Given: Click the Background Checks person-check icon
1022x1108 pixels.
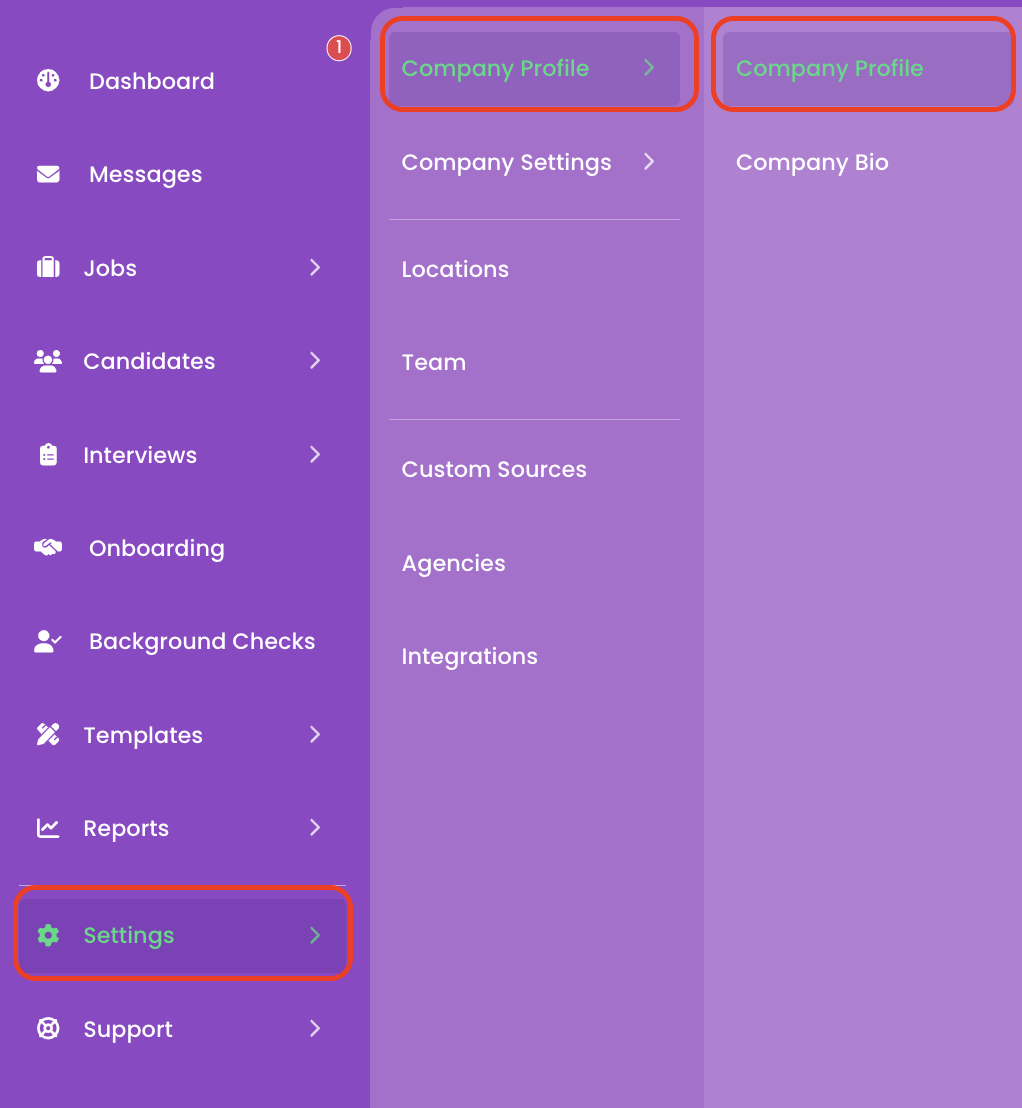Looking at the screenshot, I should pos(48,641).
